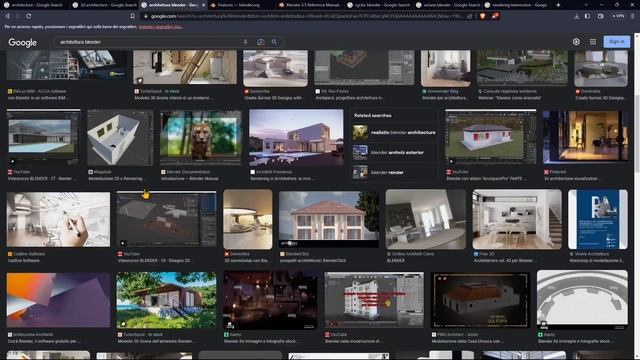Click the browser forward arrow
The image size is (640, 360).
pyautogui.click(x=18, y=16)
